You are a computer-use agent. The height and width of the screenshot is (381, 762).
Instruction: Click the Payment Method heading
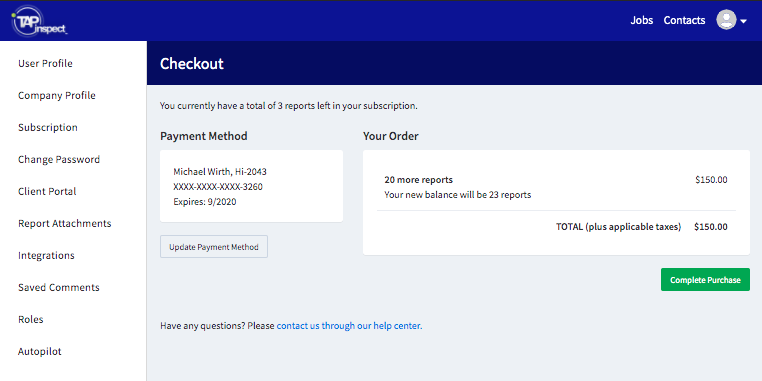pyautogui.click(x=204, y=136)
